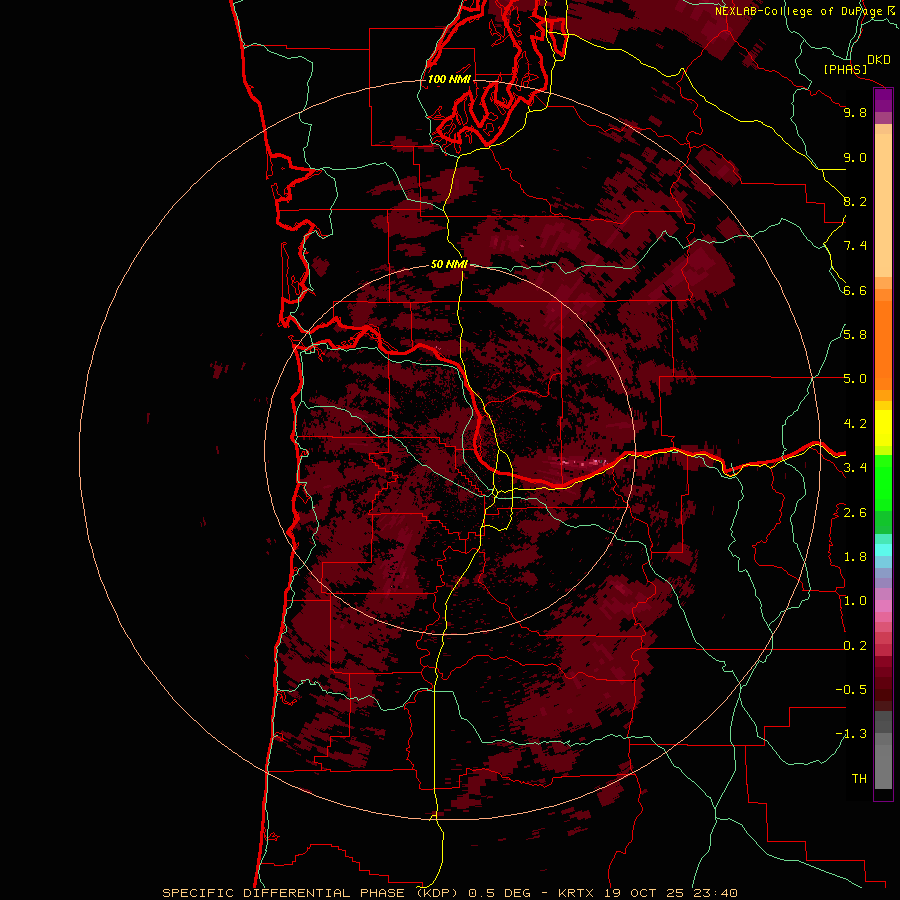
Task: Pick the dark purple swatch at the top of the color bar
Action: pyautogui.click(x=883, y=100)
